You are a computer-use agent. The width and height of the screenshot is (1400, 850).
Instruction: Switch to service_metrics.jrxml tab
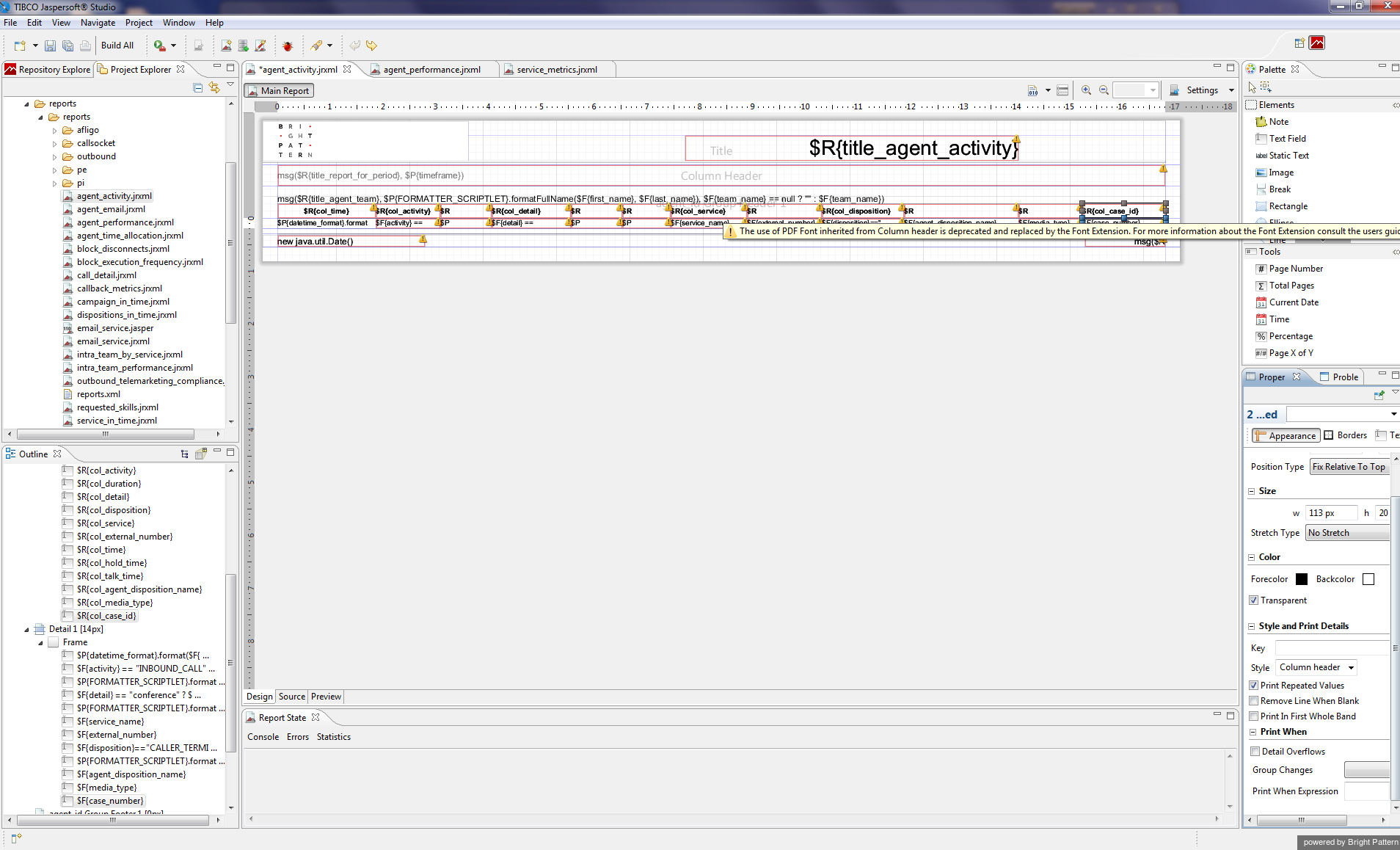point(557,70)
